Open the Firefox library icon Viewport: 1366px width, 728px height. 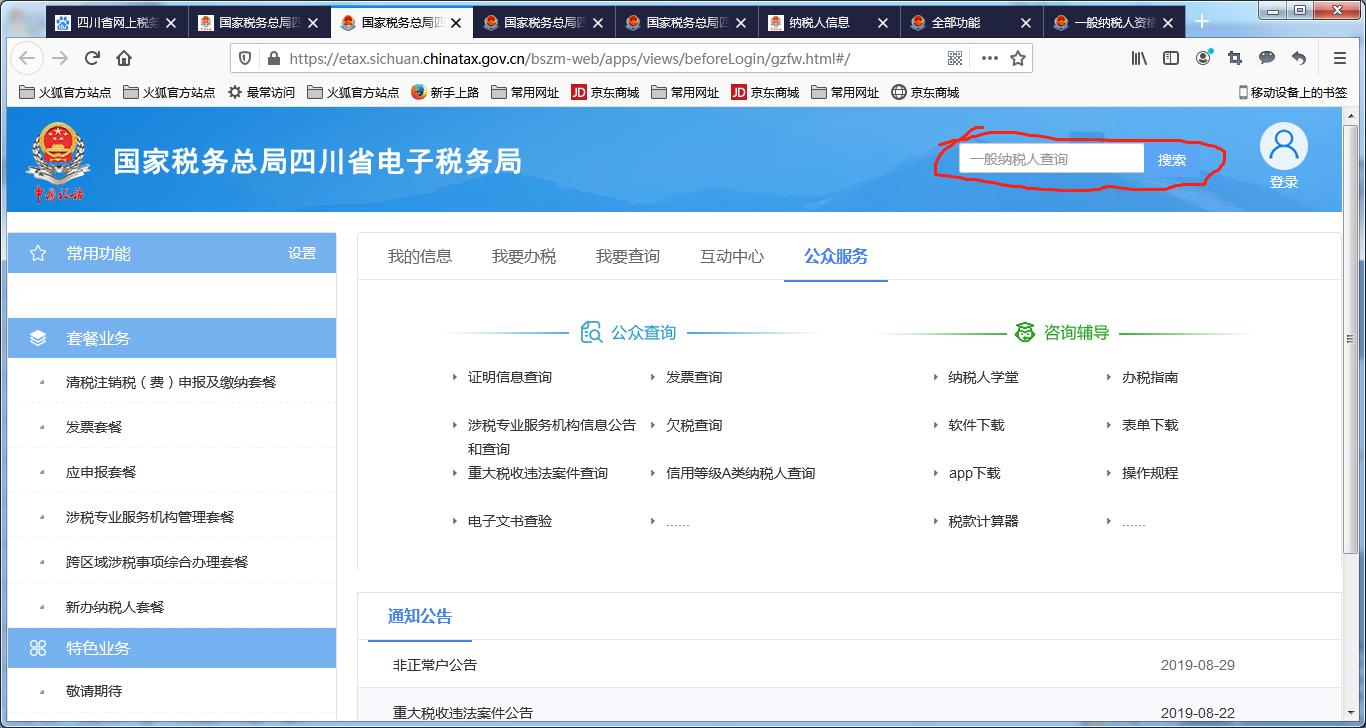point(1140,58)
